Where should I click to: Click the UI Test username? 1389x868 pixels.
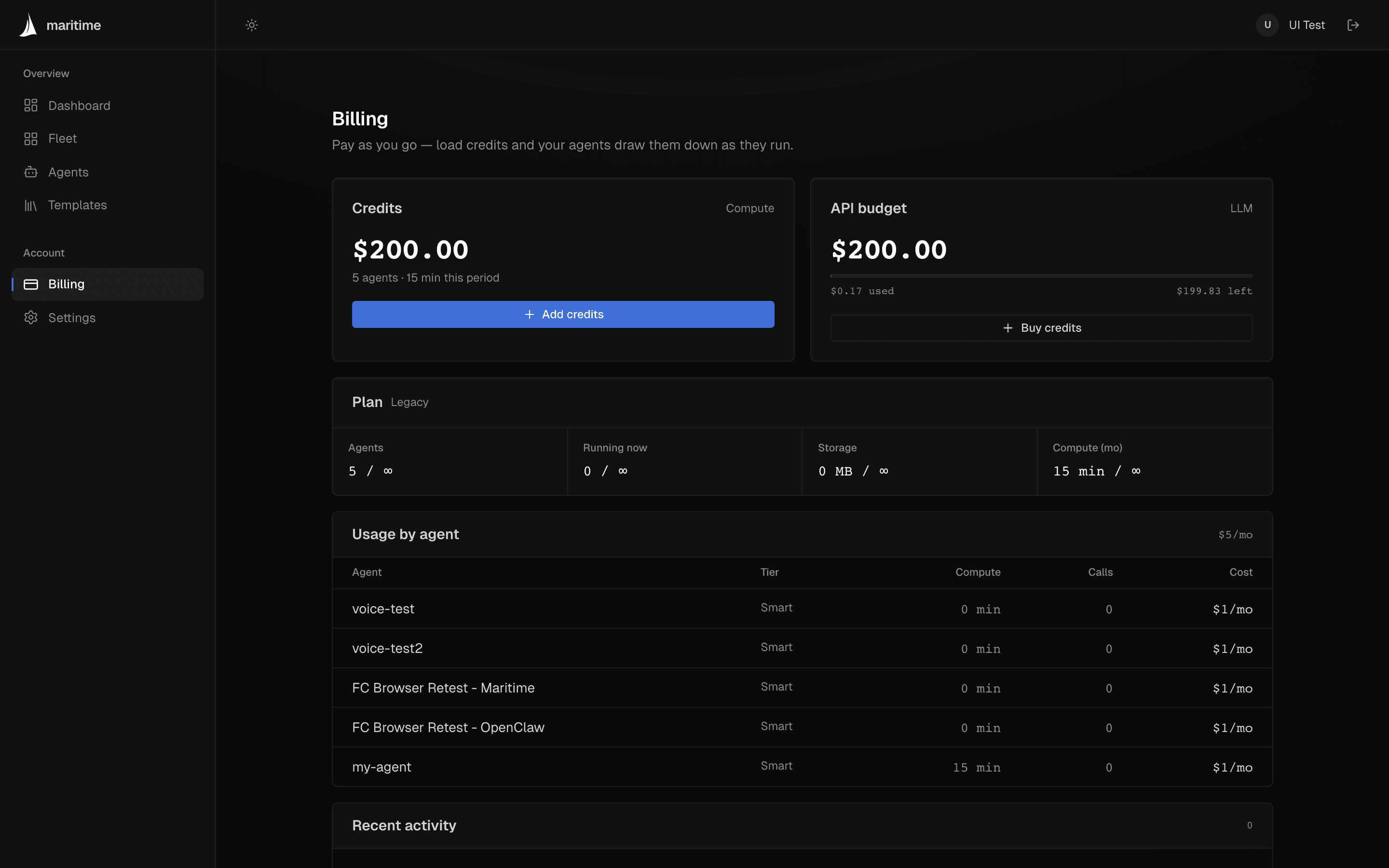1307,25
